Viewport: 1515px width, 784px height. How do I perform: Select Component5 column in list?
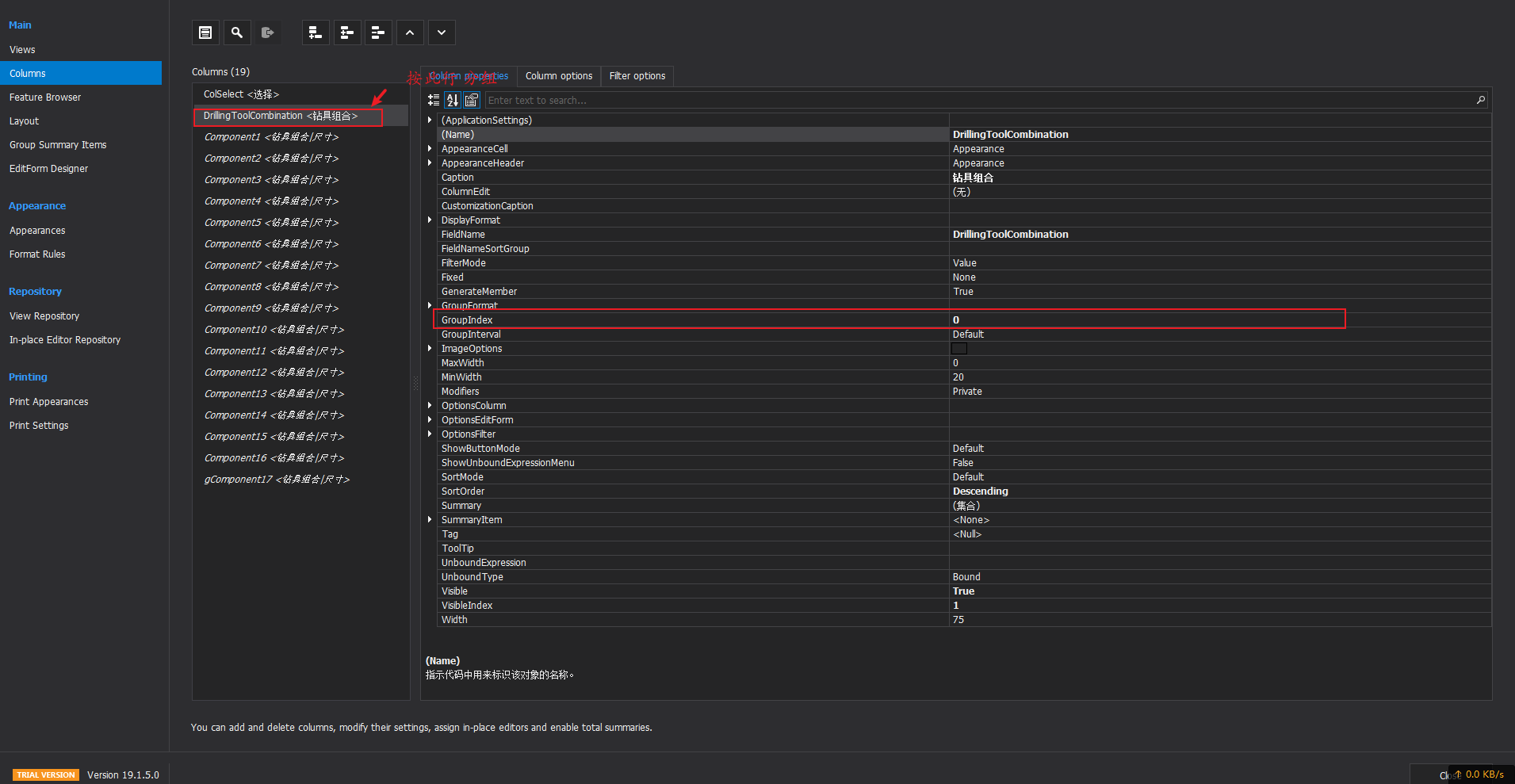pyautogui.click(x=301, y=223)
